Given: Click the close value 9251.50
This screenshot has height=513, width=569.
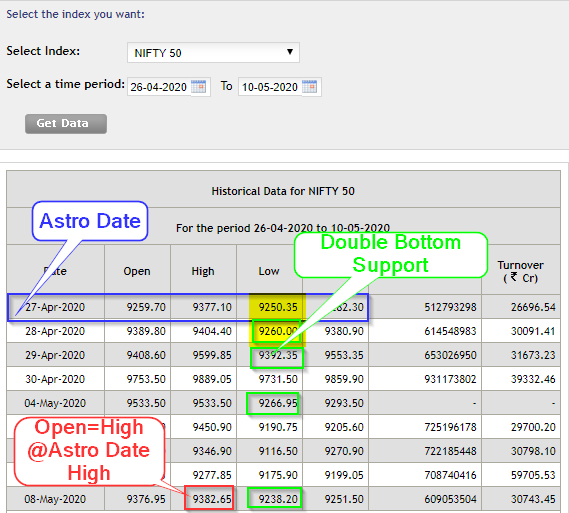Looking at the screenshot, I should pos(344,499).
